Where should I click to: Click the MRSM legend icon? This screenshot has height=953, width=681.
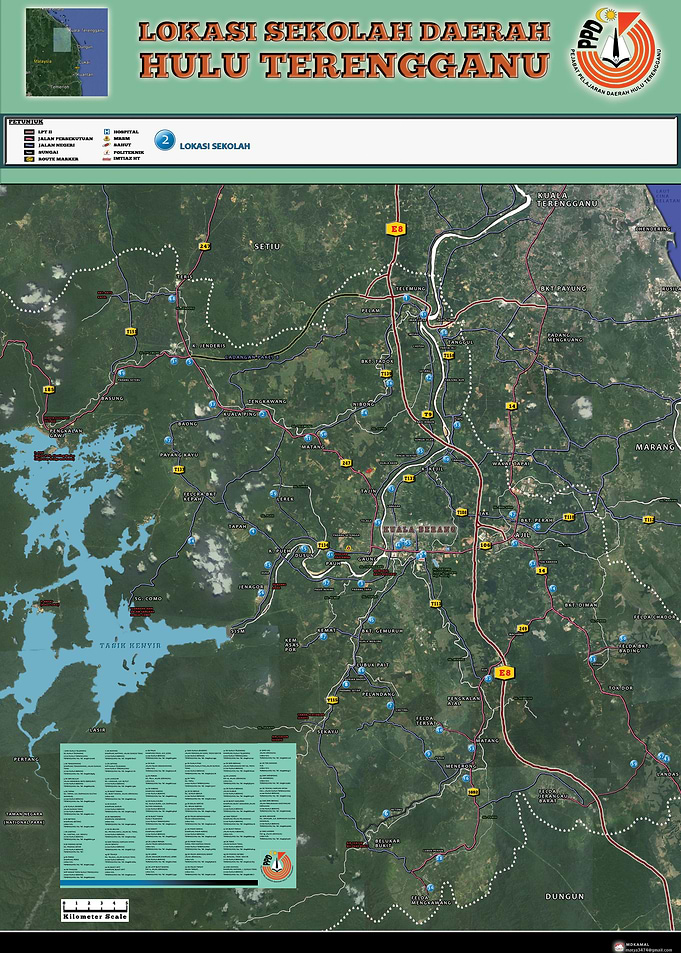coord(106,138)
